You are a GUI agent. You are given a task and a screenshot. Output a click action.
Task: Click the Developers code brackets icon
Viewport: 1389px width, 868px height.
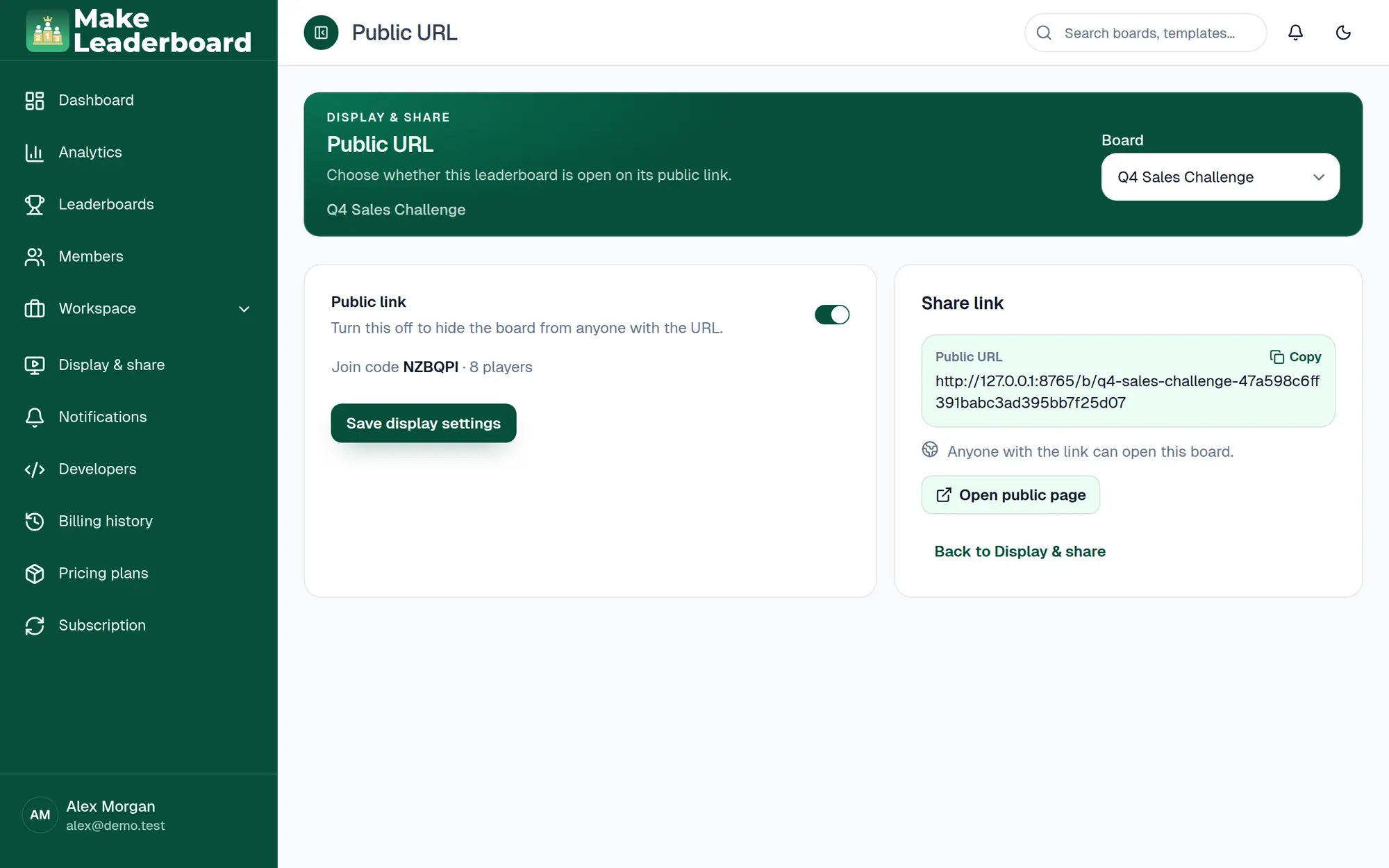pyautogui.click(x=35, y=469)
